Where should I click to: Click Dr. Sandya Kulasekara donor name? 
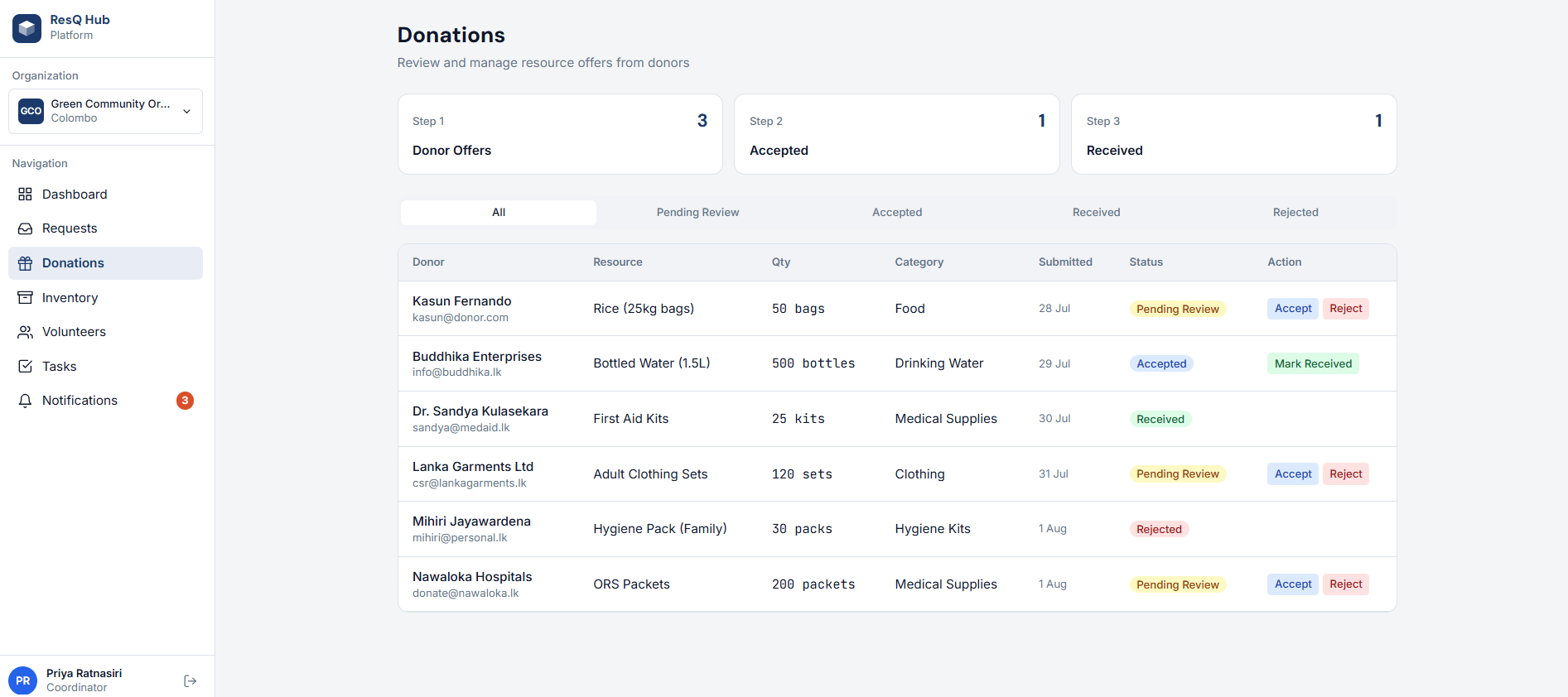[x=480, y=411]
